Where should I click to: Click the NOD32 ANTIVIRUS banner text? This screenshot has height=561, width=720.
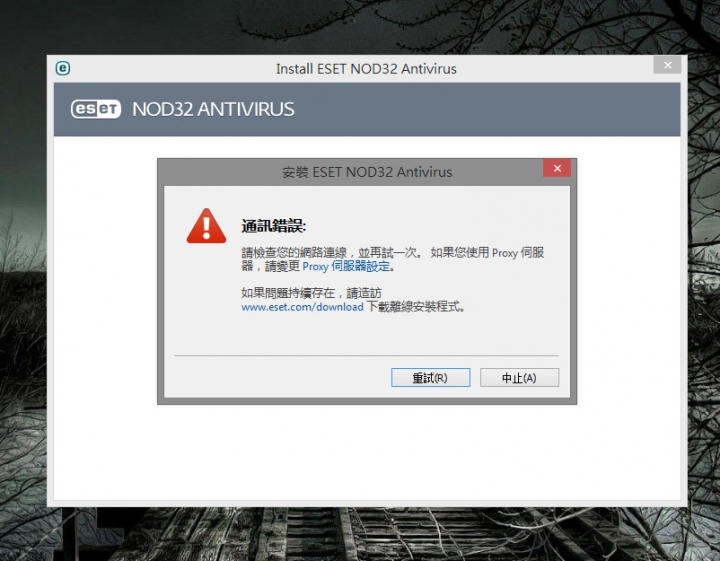pyautogui.click(x=213, y=109)
